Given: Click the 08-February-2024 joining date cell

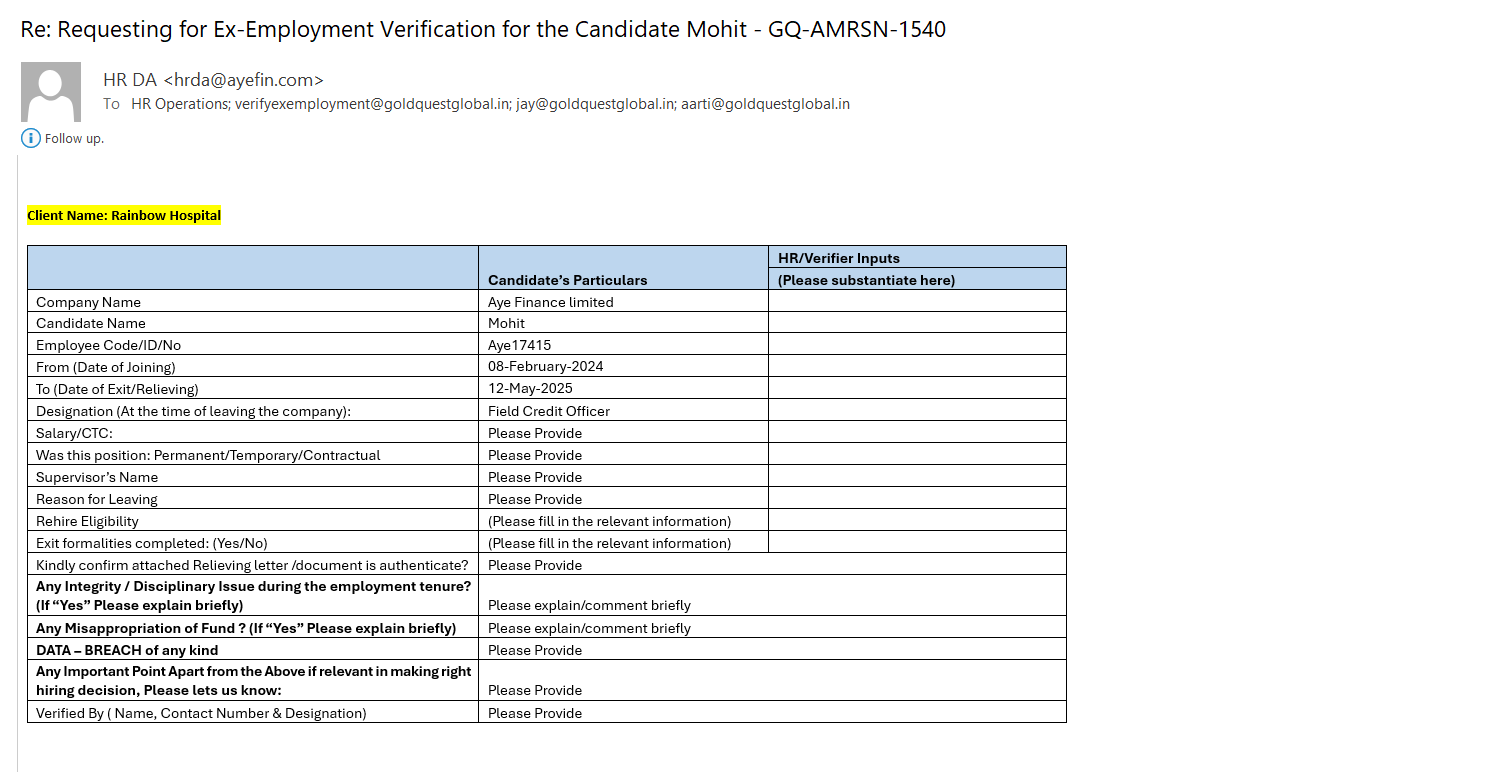Looking at the screenshot, I should (x=546, y=367).
